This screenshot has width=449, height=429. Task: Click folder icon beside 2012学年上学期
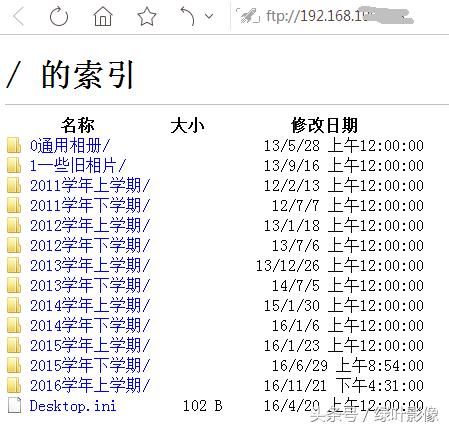coord(14,226)
